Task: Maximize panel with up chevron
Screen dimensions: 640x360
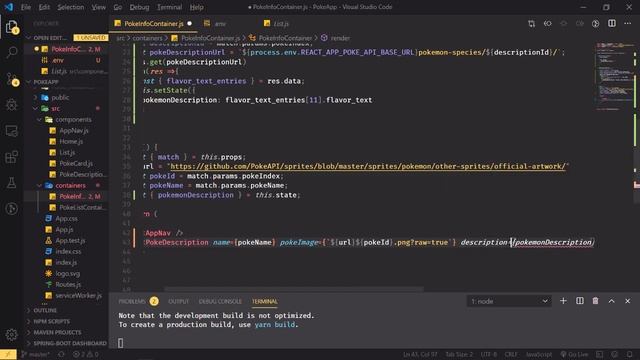Action: tap(611, 301)
